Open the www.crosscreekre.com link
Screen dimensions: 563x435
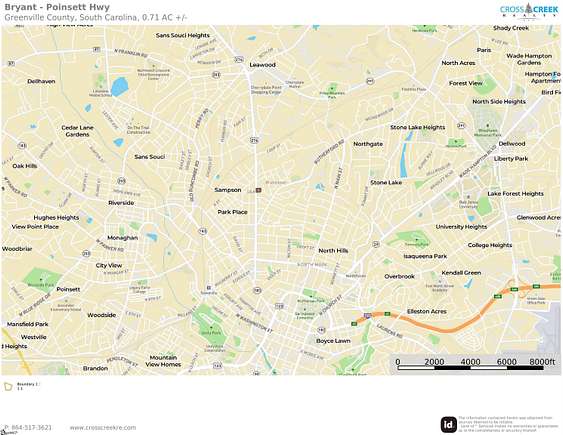click(103, 427)
